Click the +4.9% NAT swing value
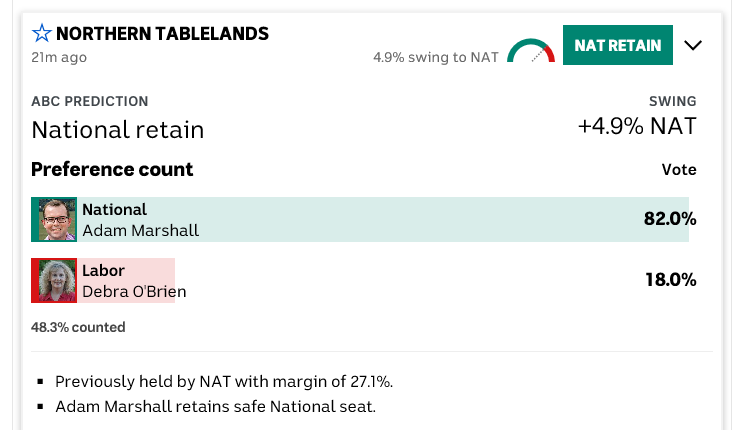 637,127
